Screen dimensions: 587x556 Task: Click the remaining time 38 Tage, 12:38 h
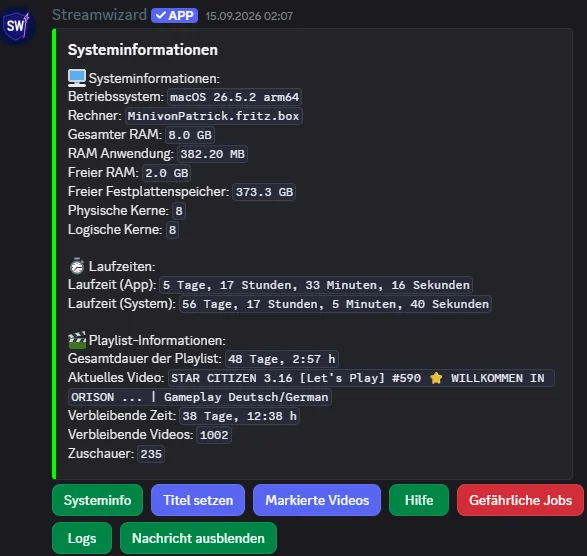coord(239,416)
